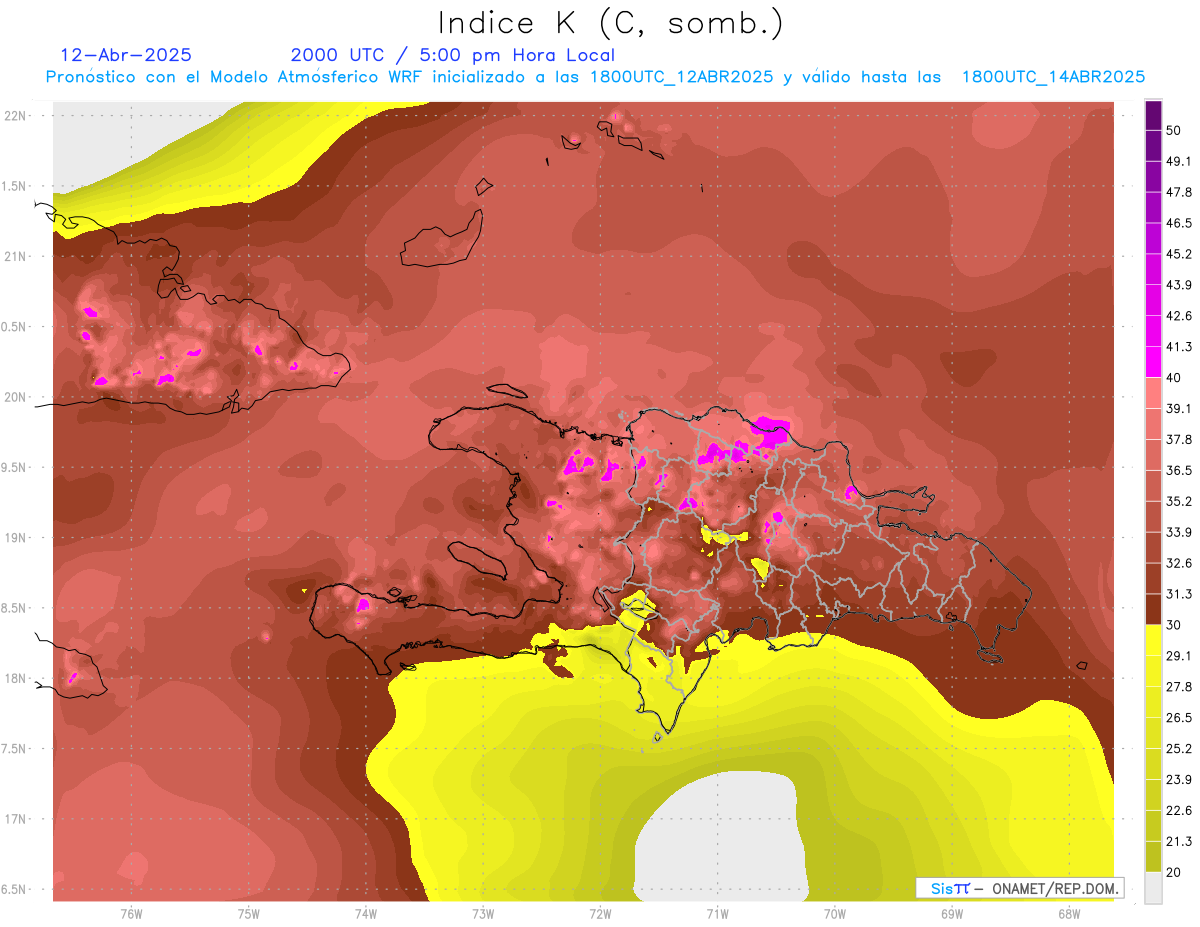Screen dimensions: 1200x927
Task: Click the latitude axis label "21N"
Action: pos(15,256)
